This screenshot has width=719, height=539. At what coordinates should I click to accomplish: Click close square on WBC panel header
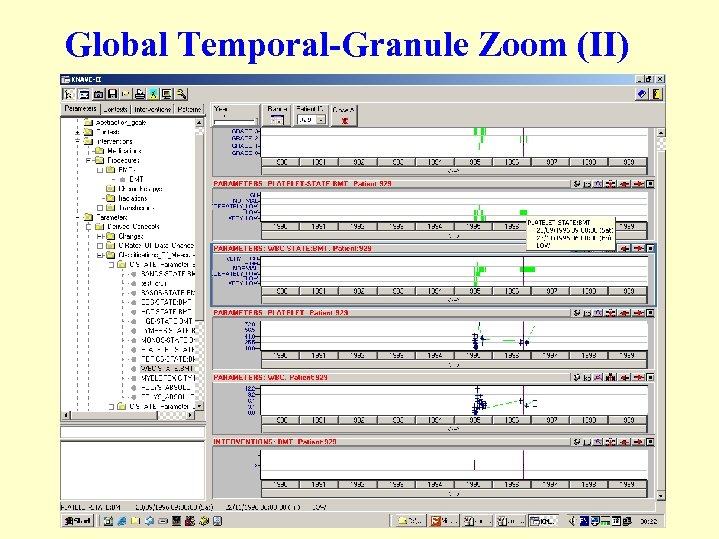(650, 378)
